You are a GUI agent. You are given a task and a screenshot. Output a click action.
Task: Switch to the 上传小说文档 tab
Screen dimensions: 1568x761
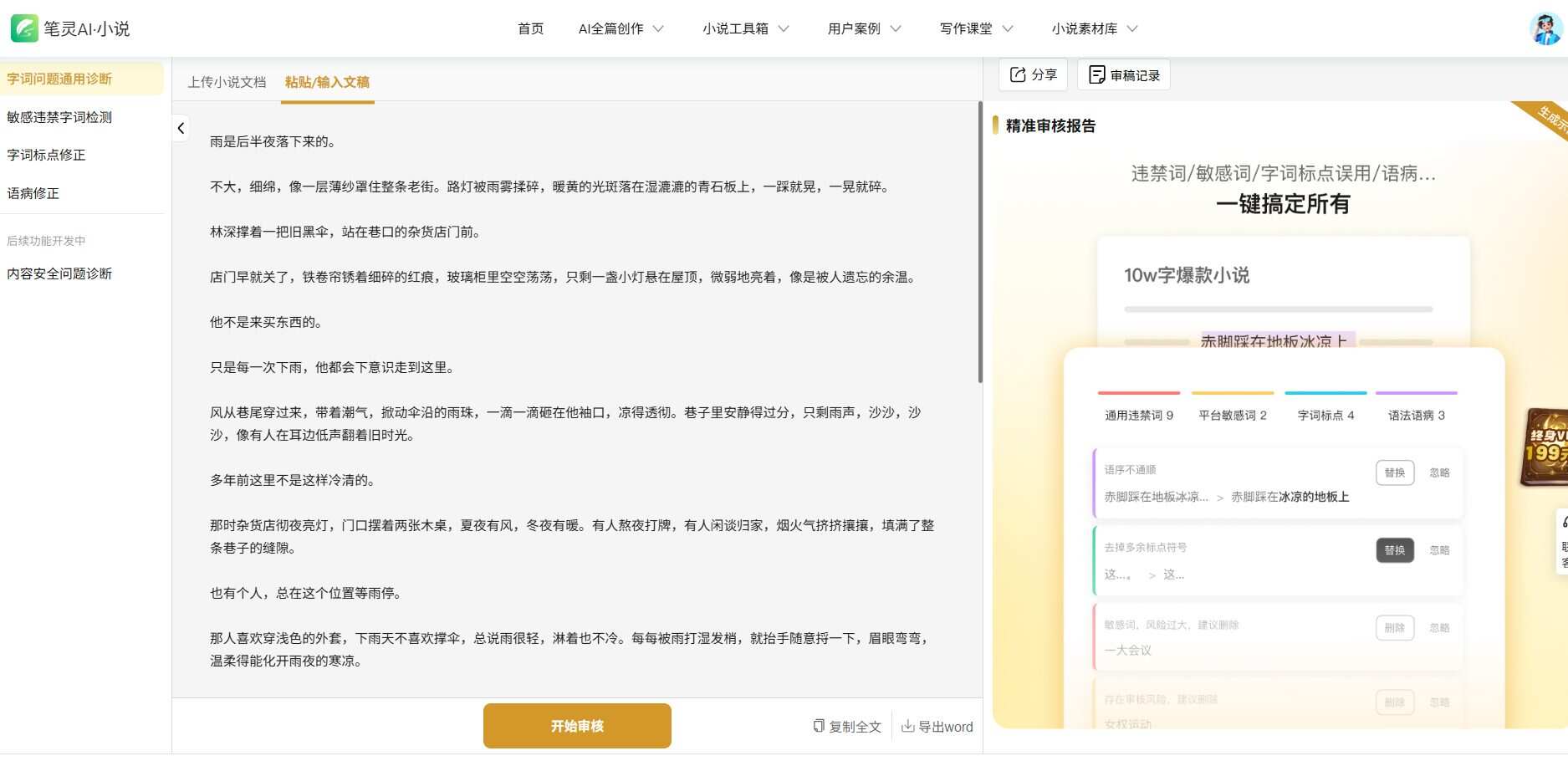227,82
